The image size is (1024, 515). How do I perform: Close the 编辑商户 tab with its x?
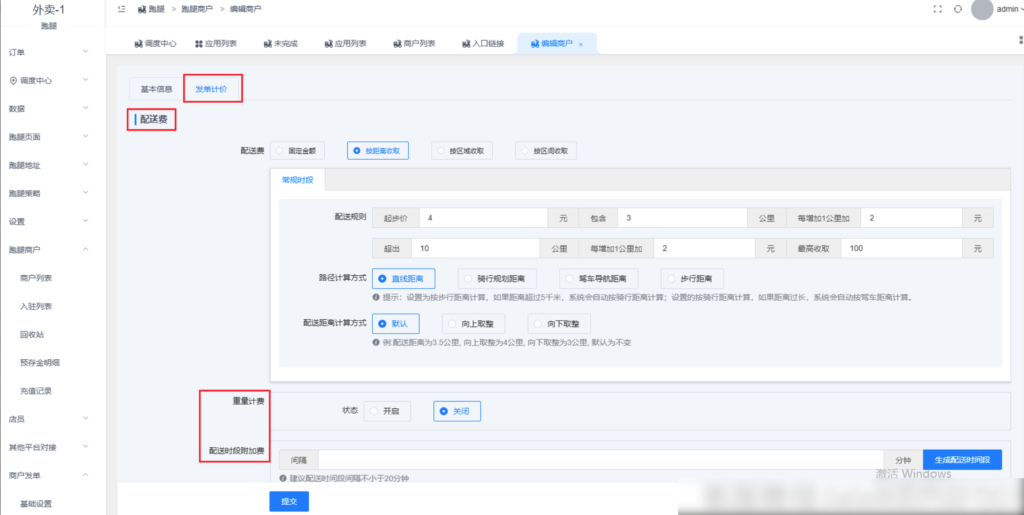click(581, 44)
